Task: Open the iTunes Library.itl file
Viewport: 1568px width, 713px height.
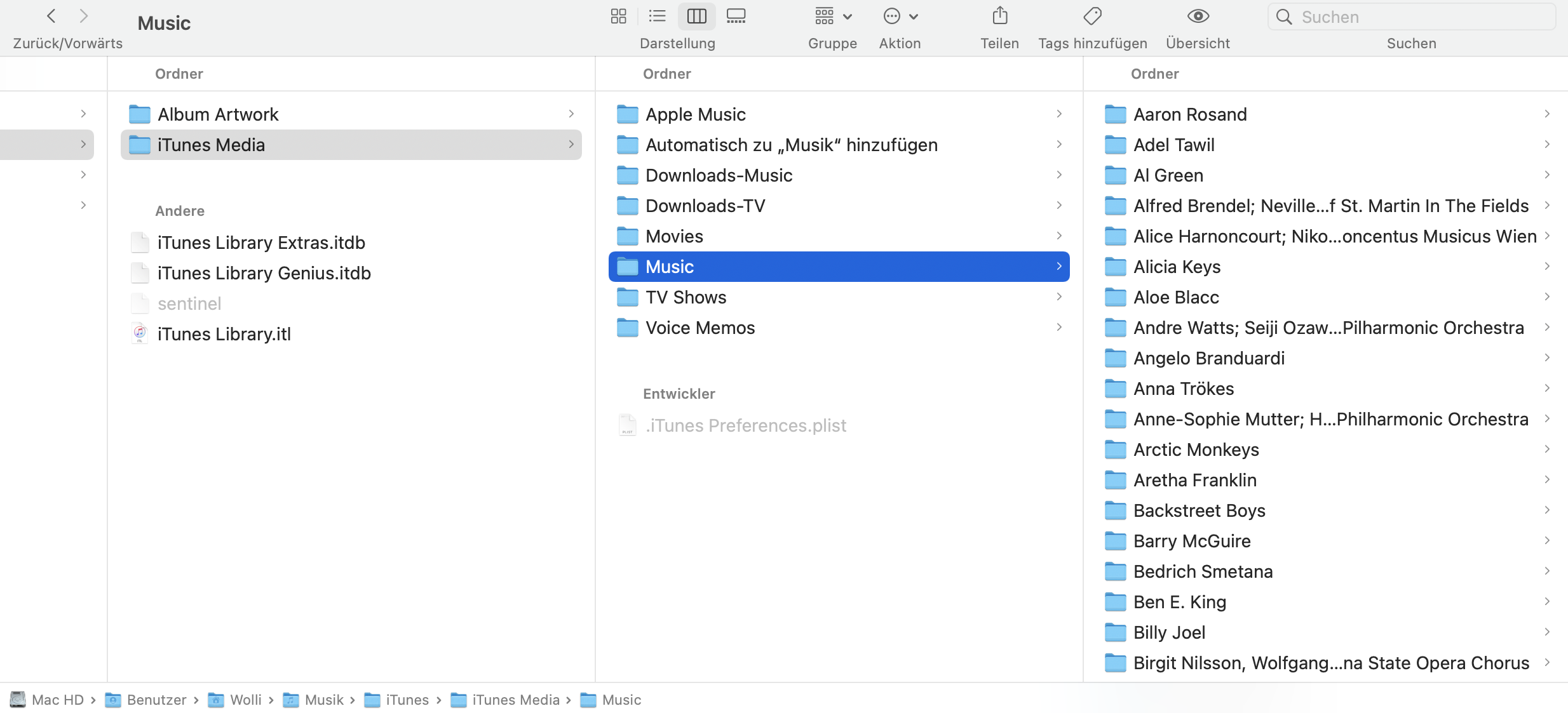Action: tap(224, 334)
